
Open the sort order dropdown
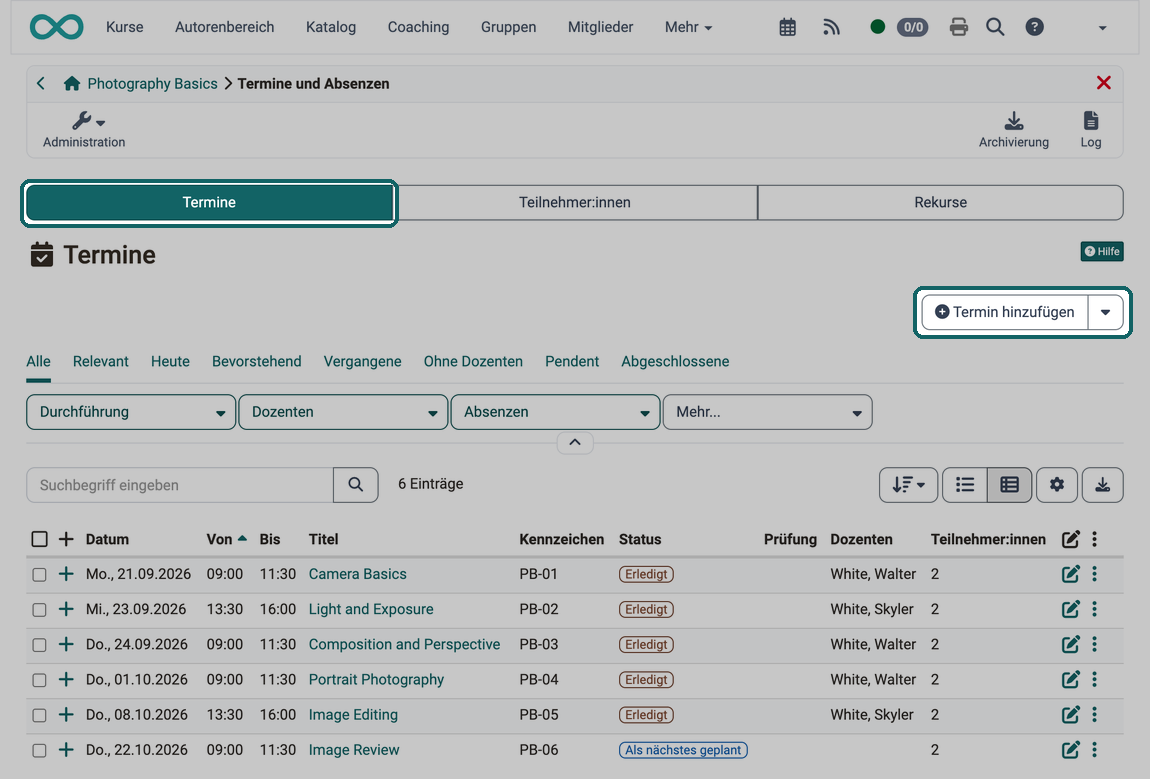click(908, 485)
